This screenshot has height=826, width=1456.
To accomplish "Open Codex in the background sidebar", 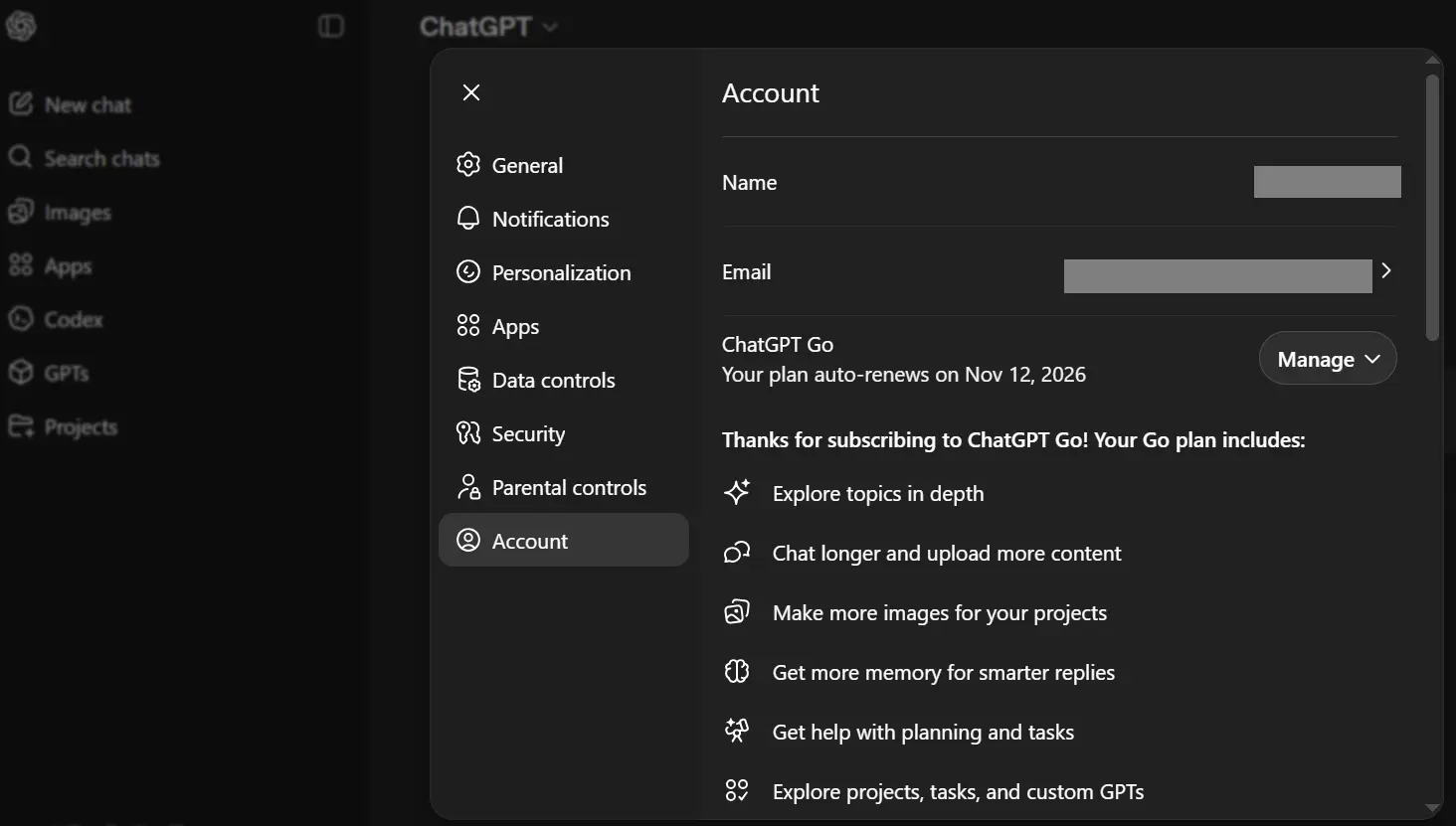I will pyautogui.click(x=56, y=319).
